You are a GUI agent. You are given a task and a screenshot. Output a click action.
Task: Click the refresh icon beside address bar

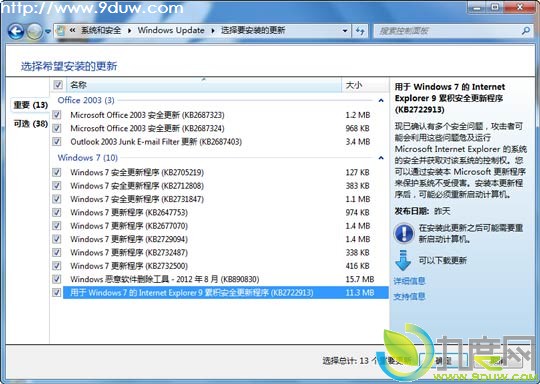pyautogui.click(x=360, y=31)
